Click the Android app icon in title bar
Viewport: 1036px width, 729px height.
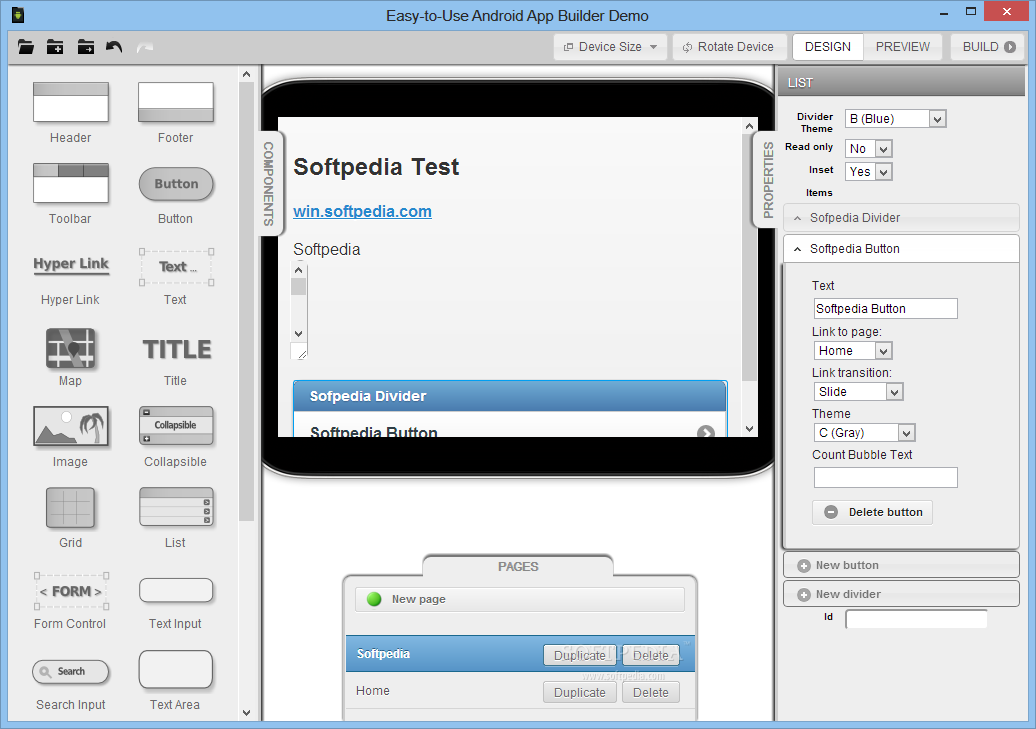pyautogui.click(x=18, y=15)
